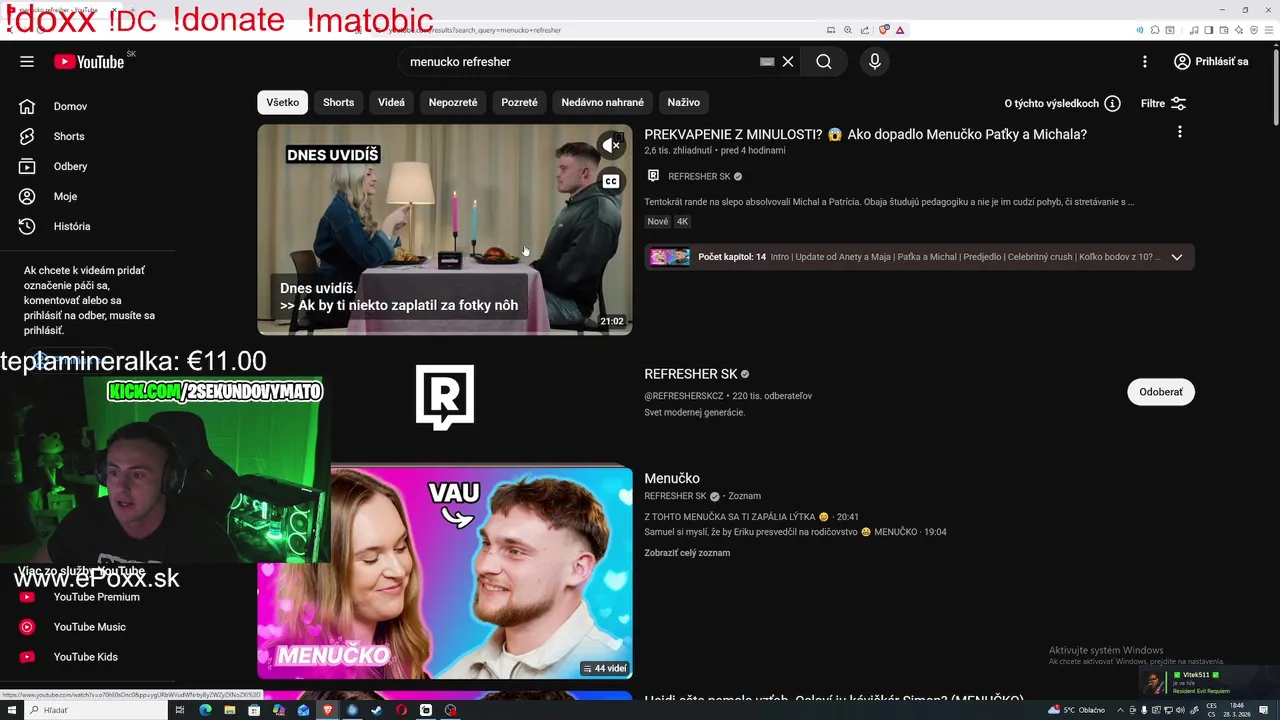Select the Shorts filter chip
This screenshot has height=720, width=1280.
tap(338, 102)
